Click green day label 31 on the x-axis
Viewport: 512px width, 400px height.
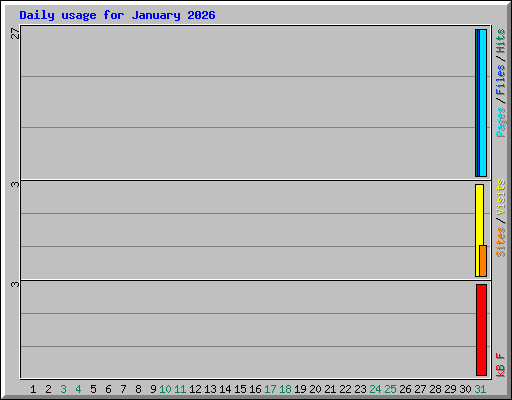click(480, 389)
